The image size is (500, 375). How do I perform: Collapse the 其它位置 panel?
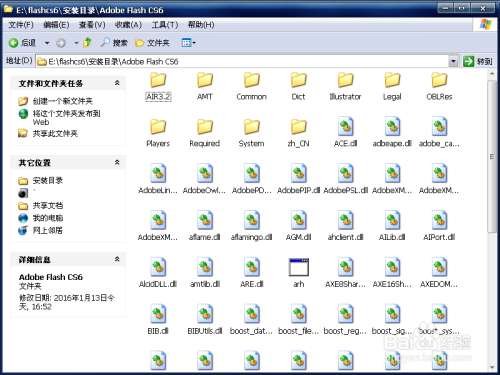pyautogui.click(x=117, y=162)
